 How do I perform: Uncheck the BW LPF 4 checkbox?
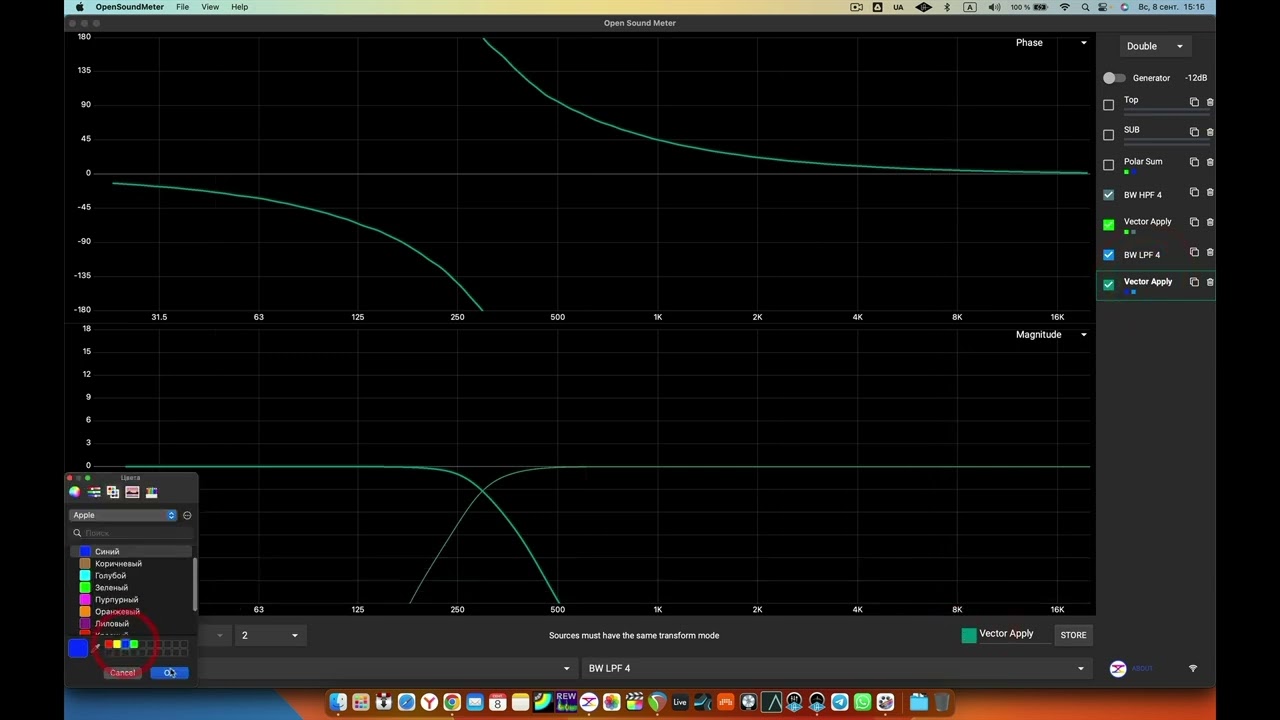click(1108, 255)
